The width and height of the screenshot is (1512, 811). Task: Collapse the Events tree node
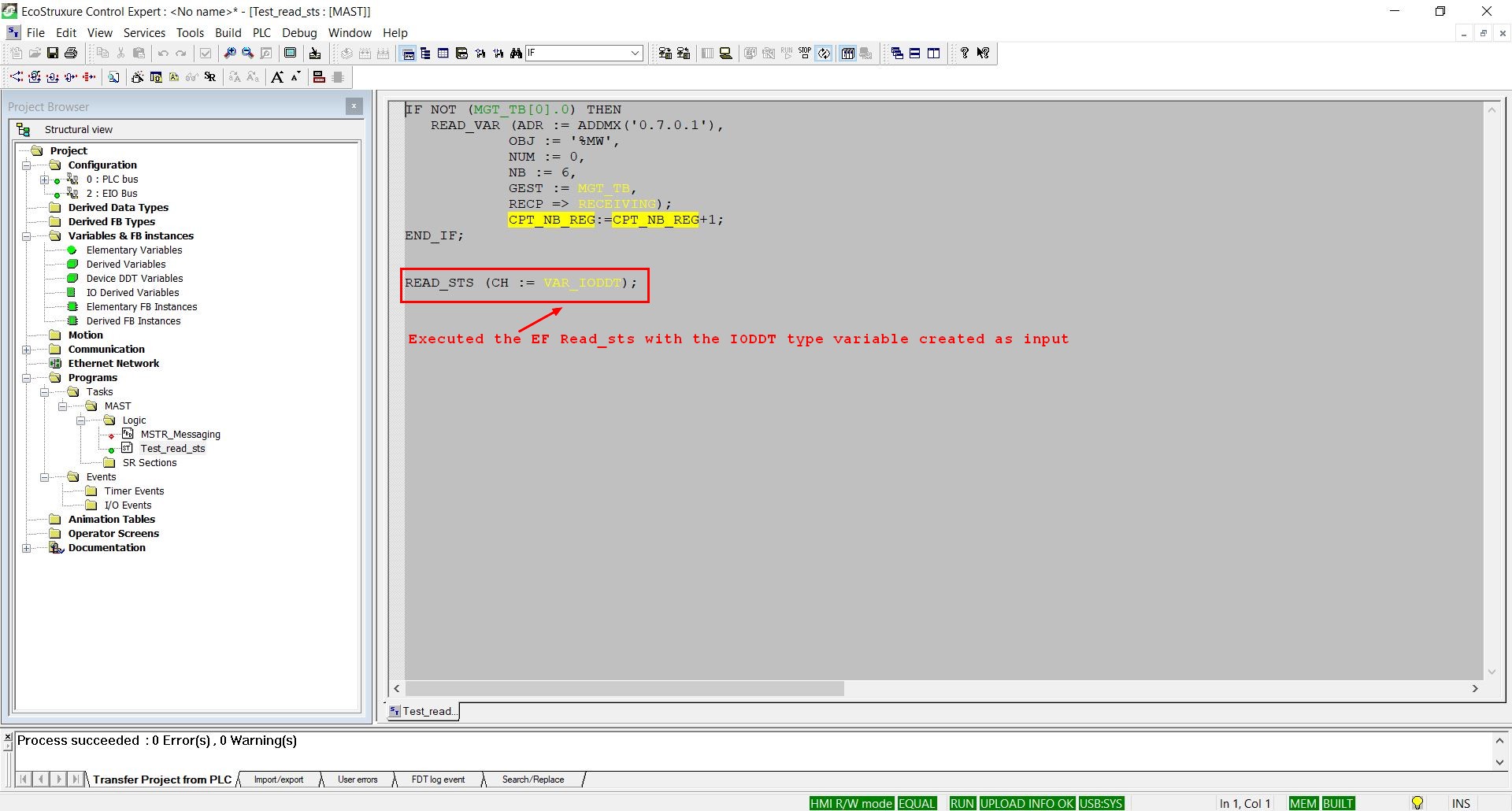44,477
